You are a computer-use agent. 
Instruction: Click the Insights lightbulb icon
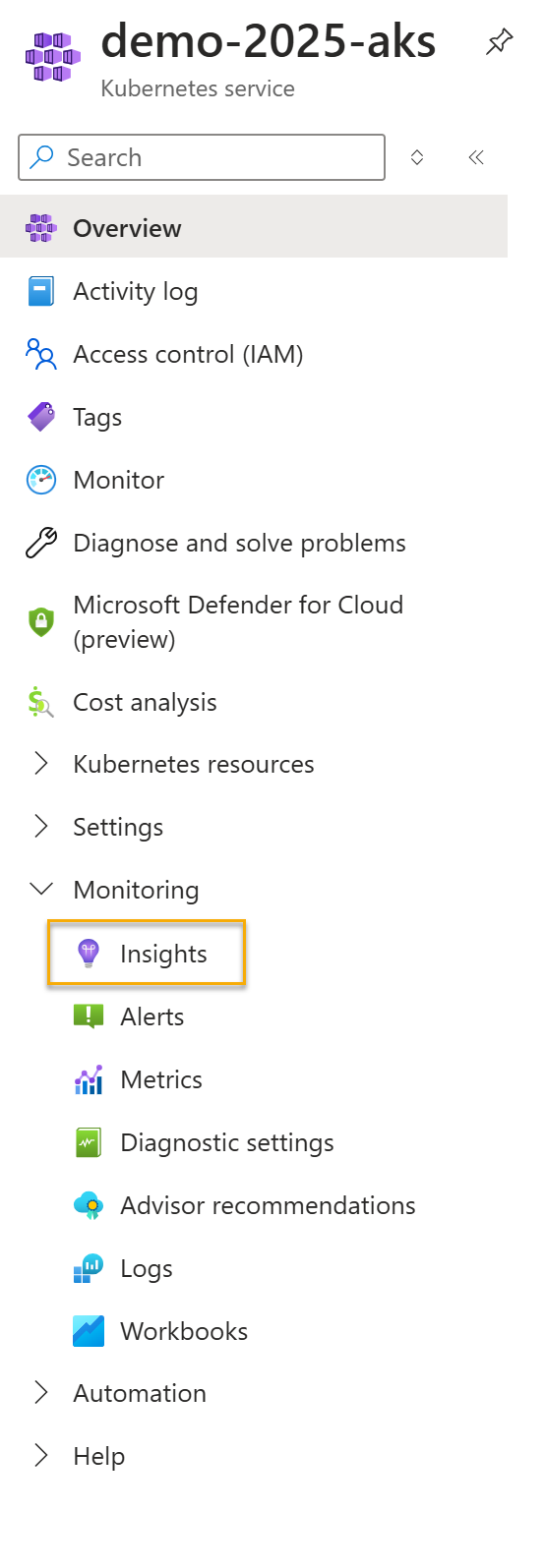(x=89, y=954)
